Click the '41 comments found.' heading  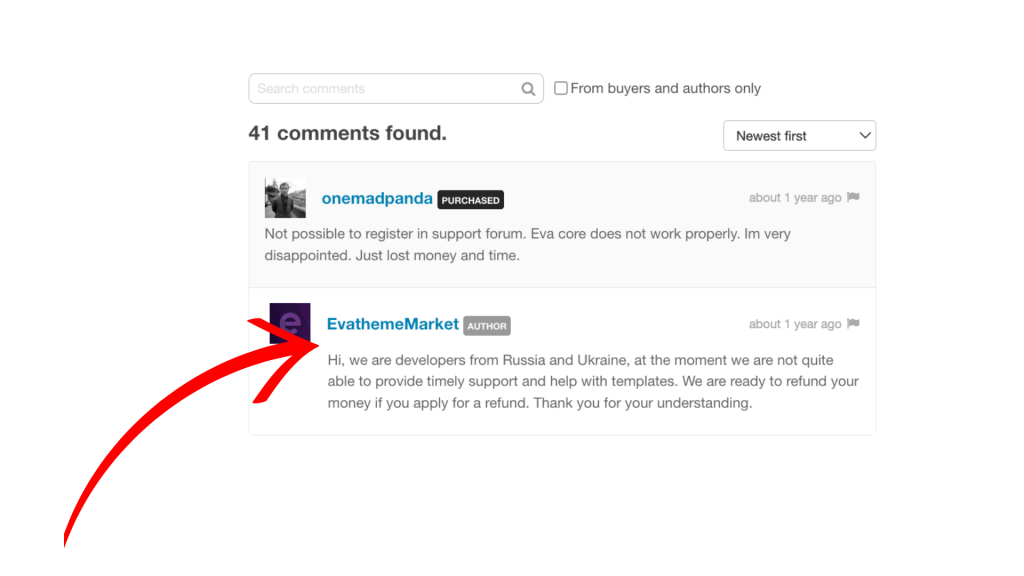347,133
